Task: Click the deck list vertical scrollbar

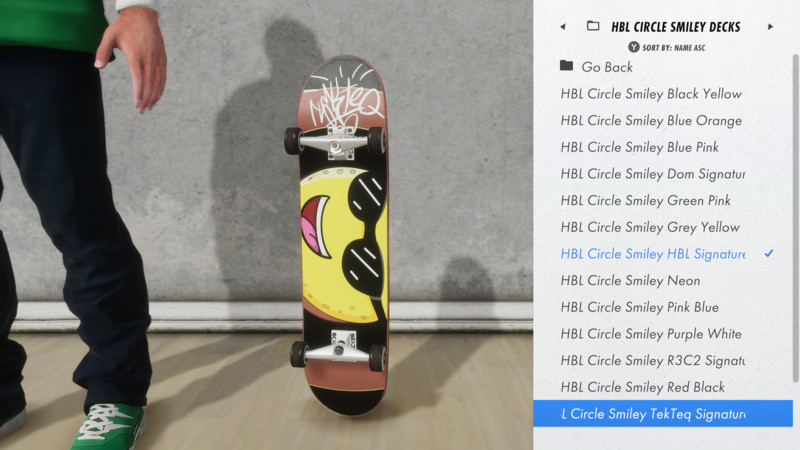Action: pos(795,218)
